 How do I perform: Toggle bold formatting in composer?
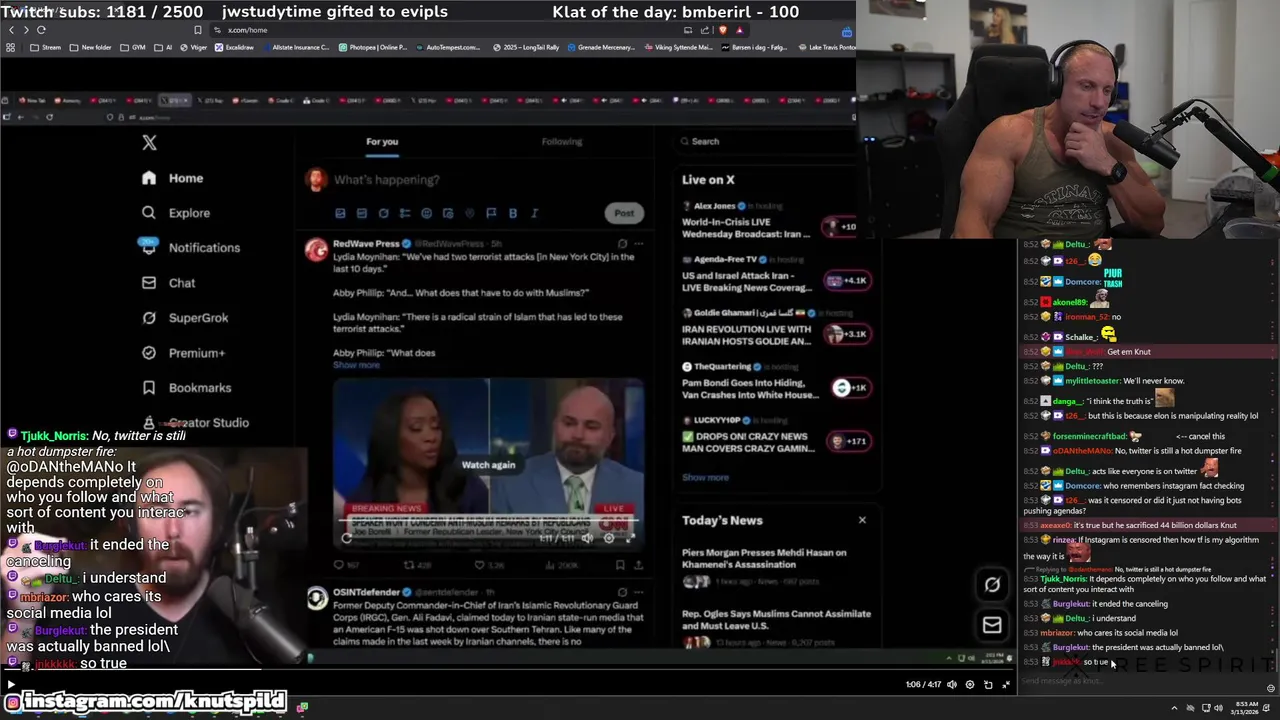coord(513,213)
